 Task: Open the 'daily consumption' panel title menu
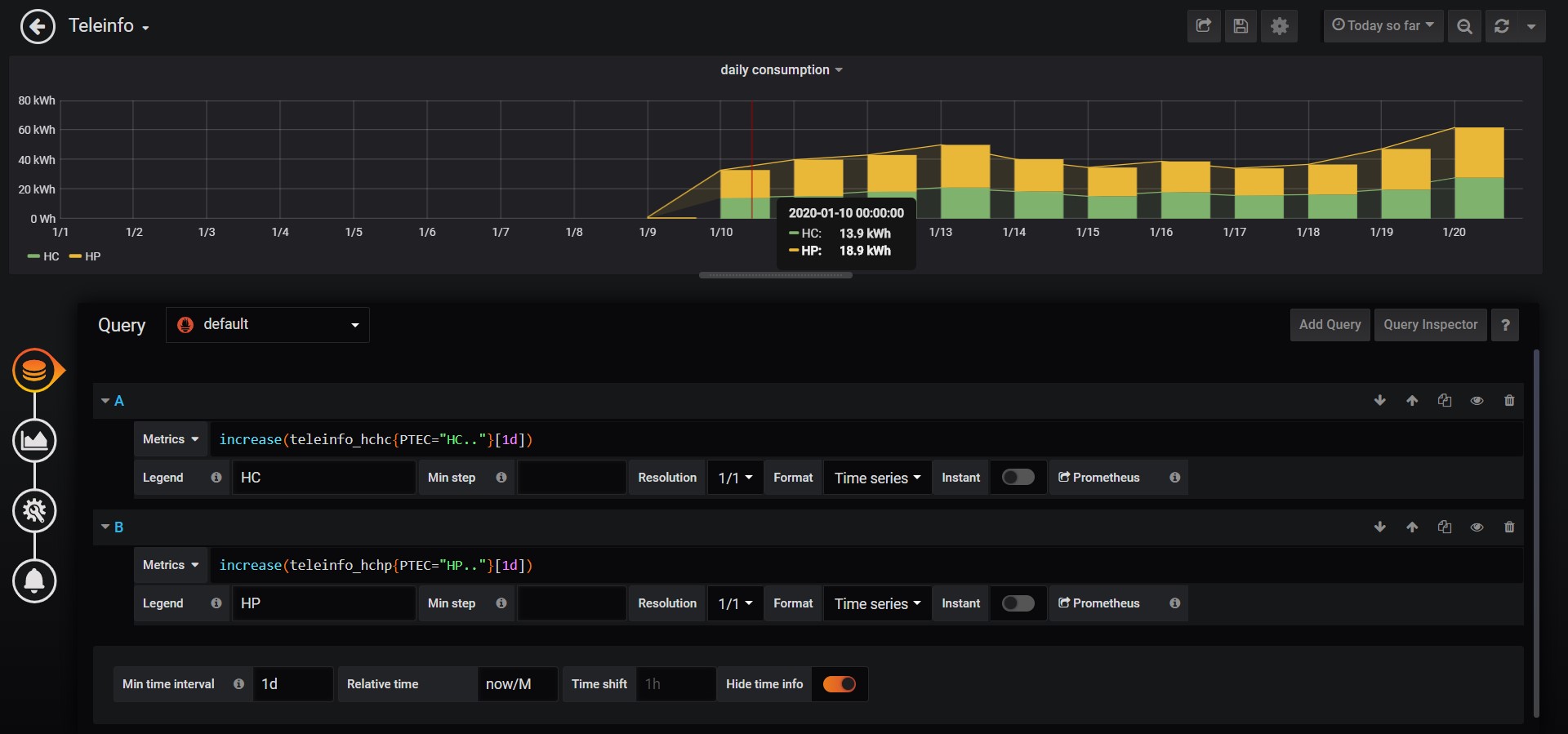tap(781, 70)
